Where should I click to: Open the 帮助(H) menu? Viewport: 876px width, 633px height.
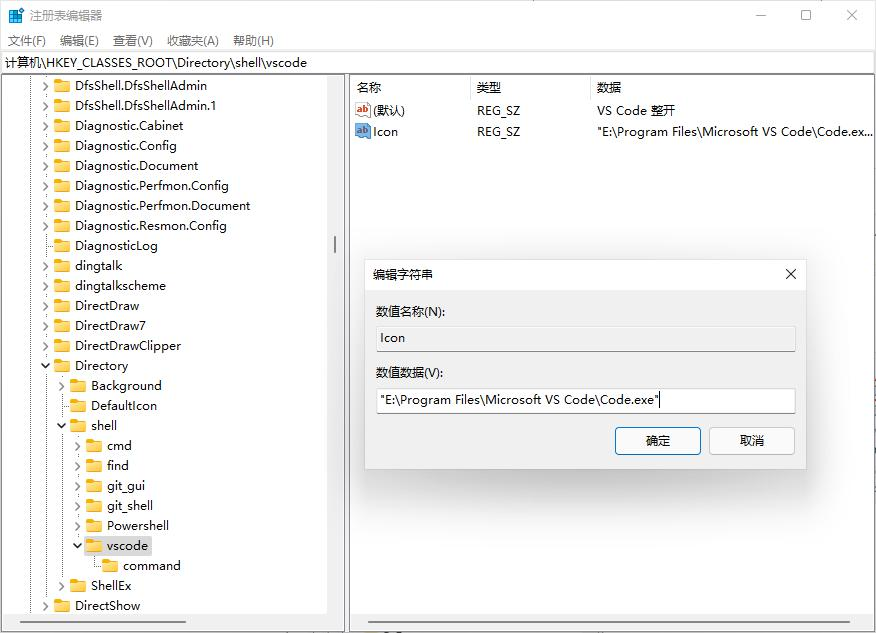(x=253, y=41)
